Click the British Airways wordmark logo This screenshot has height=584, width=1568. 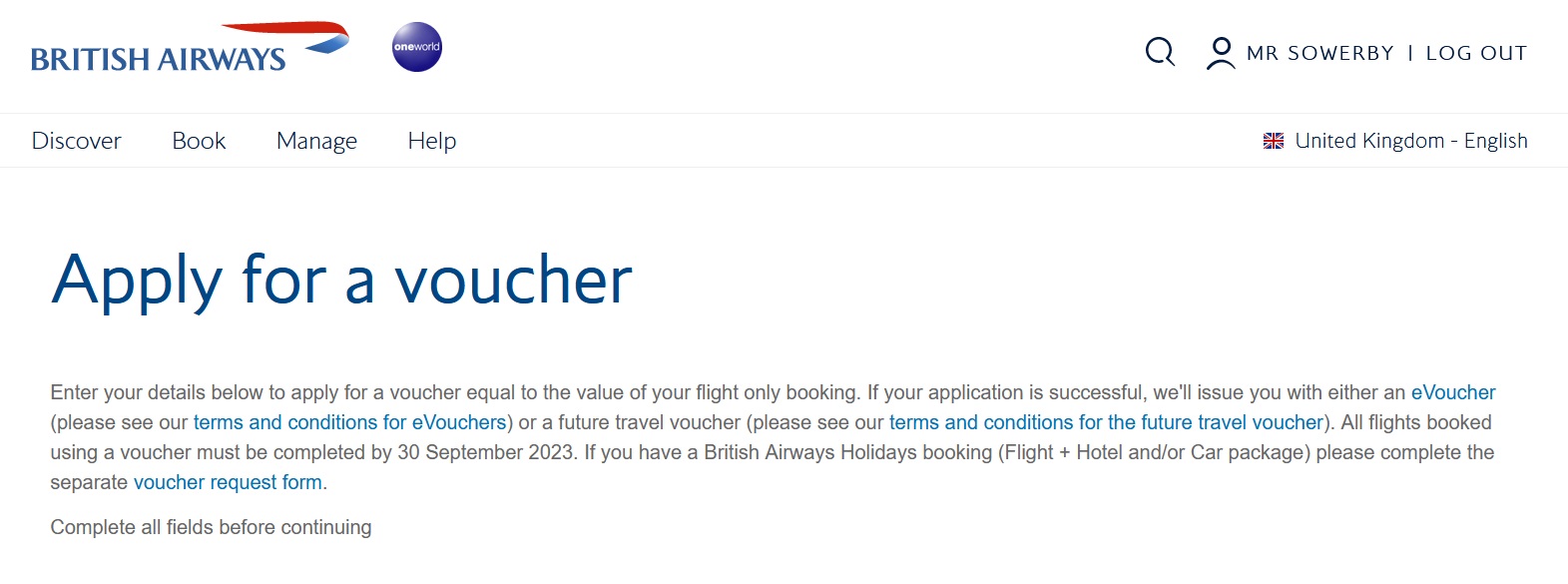[158, 60]
